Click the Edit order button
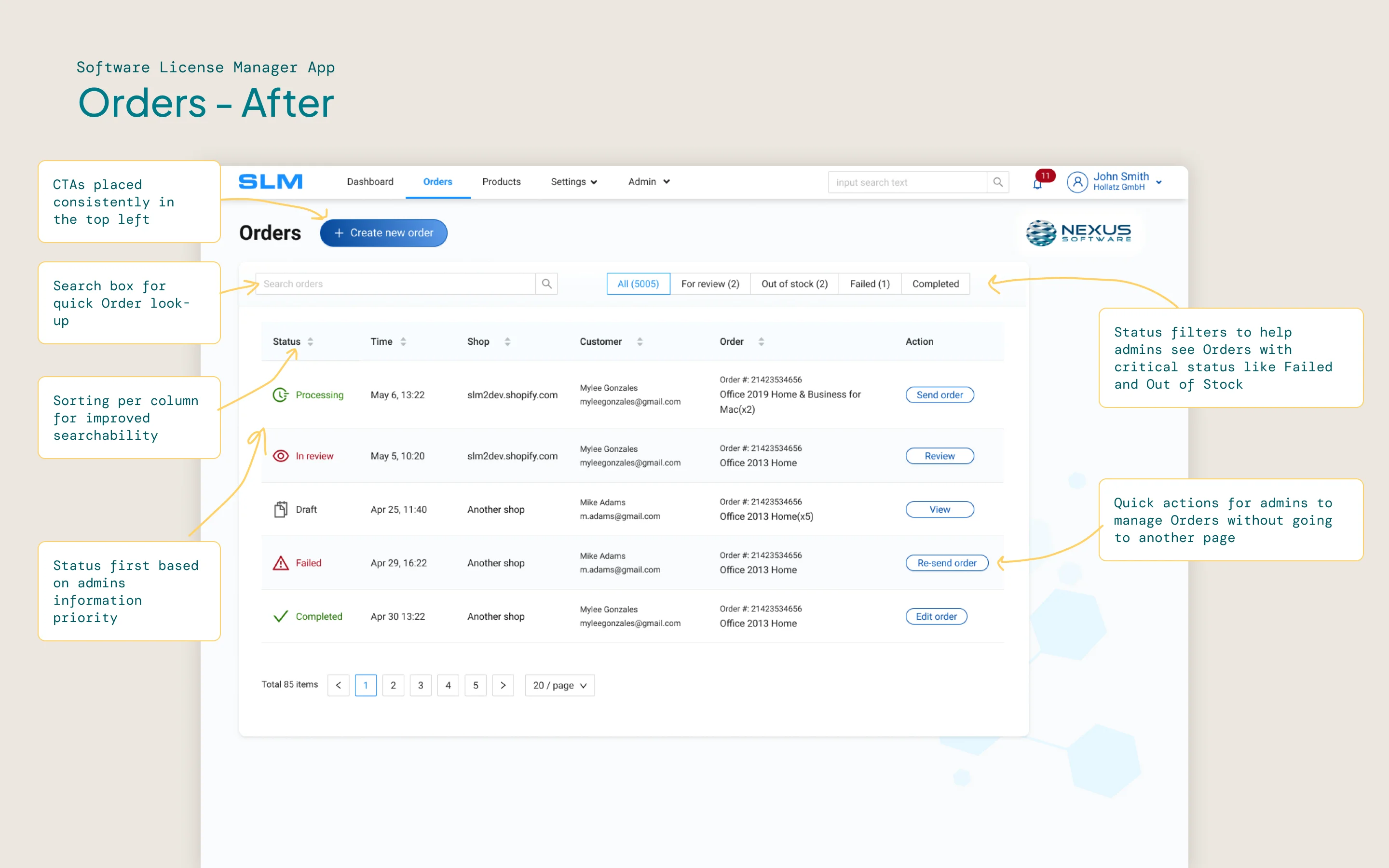1389x868 pixels. [x=936, y=617]
